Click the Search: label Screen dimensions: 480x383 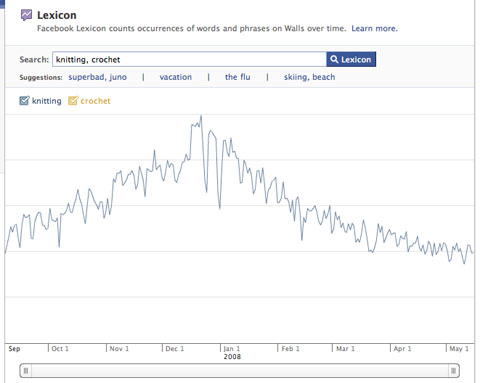pyautogui.click(x=34, y=59)
